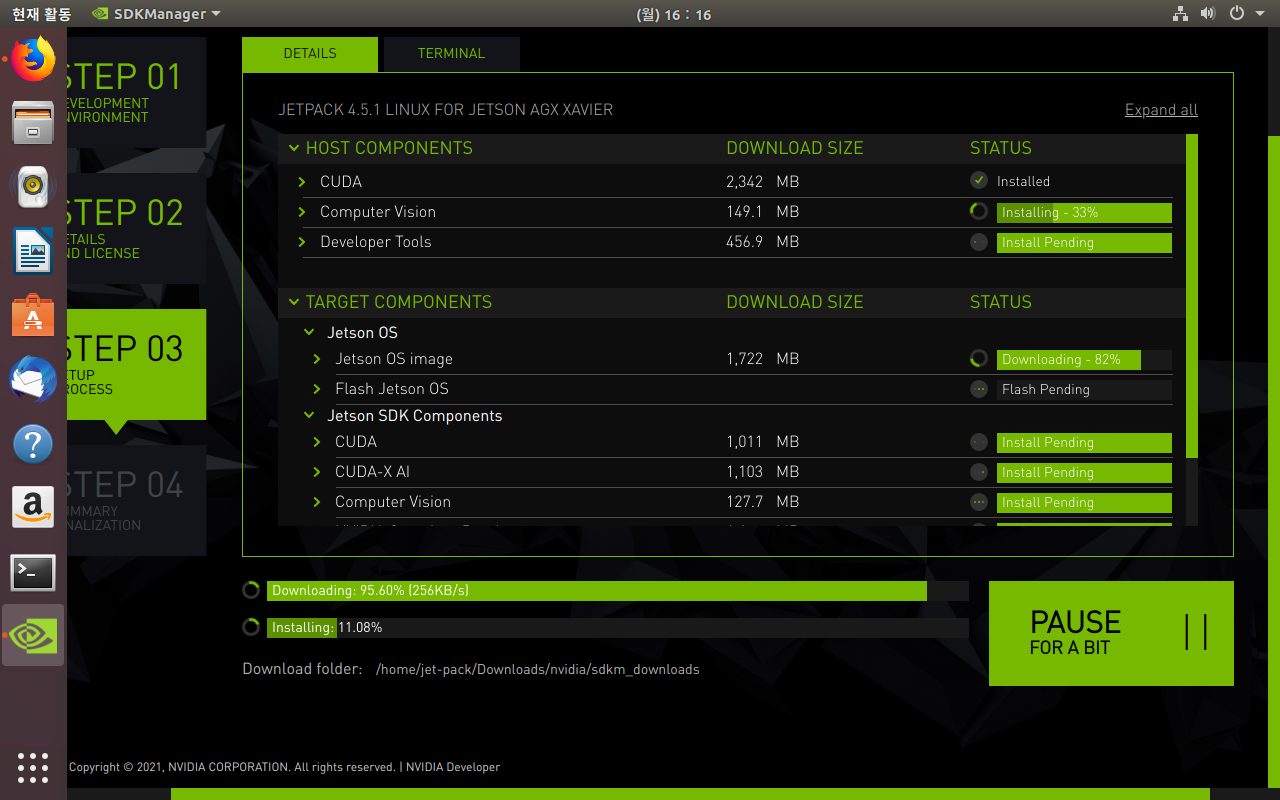Show all applications grid

pos(33,767)
